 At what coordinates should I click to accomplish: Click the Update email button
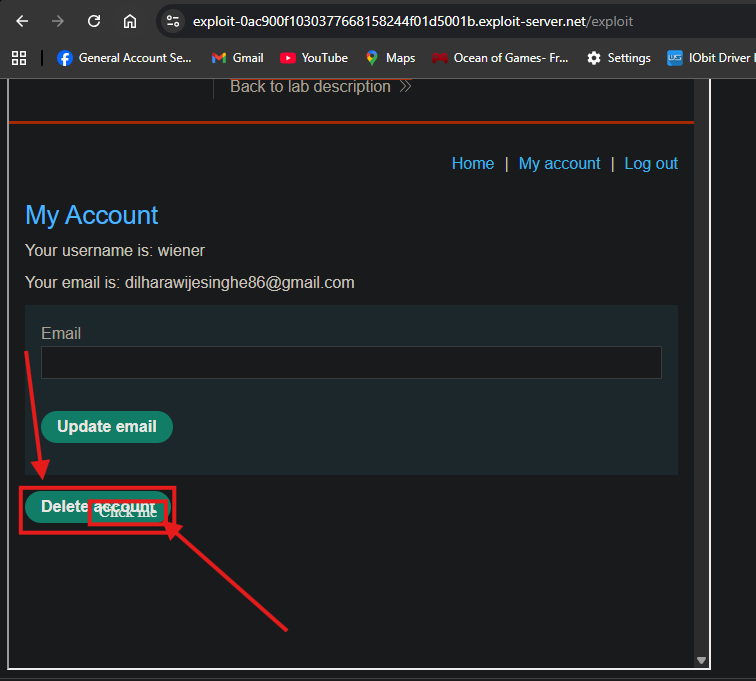(107, 427)
